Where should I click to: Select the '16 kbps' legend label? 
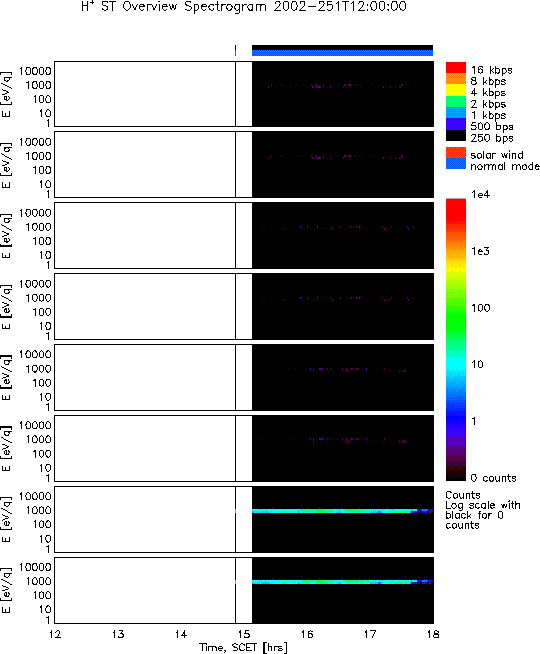(x=492, y=70)
